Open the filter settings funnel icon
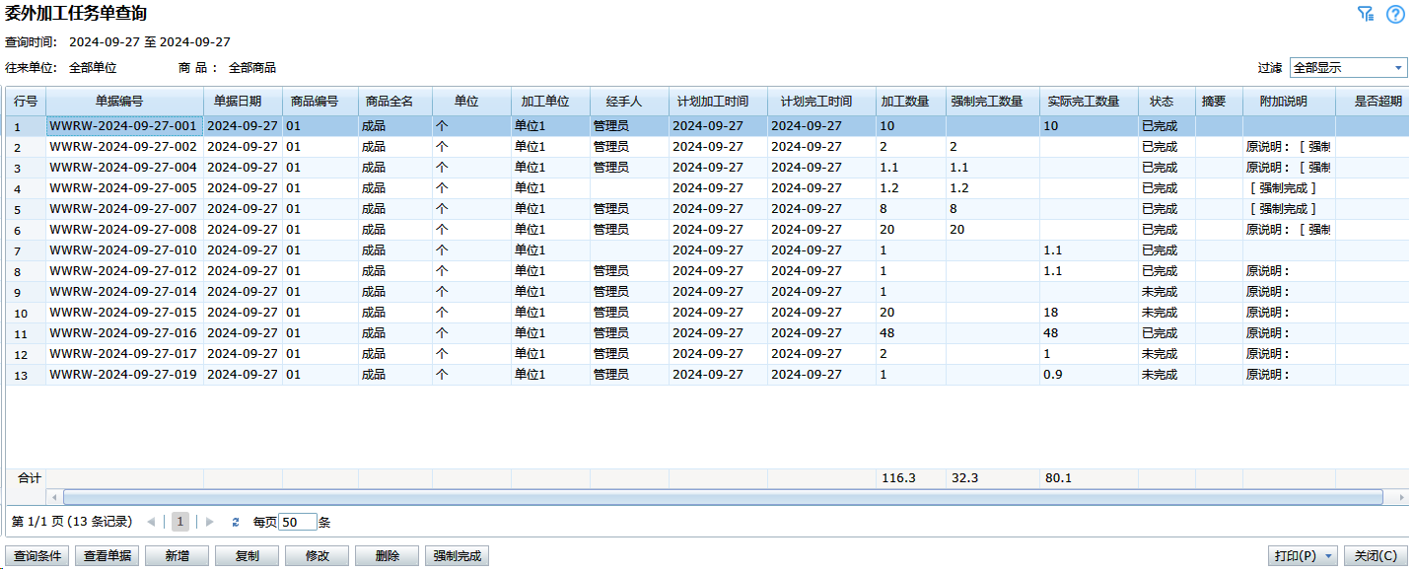The image size is (1409, 569). tap(1365, 14)
